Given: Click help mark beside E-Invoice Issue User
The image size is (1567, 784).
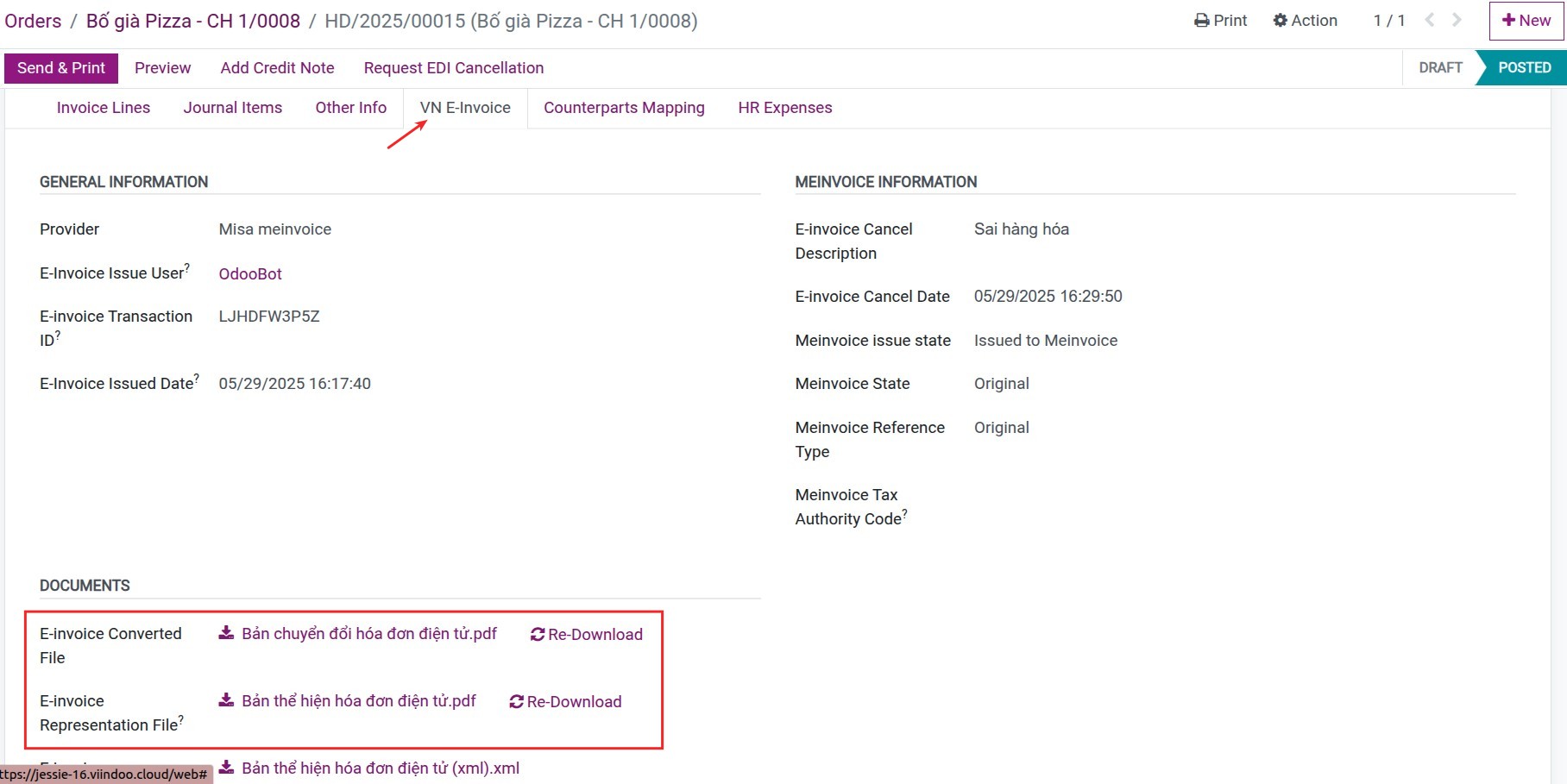Looking at the screenshot, I should coord(187,267).
